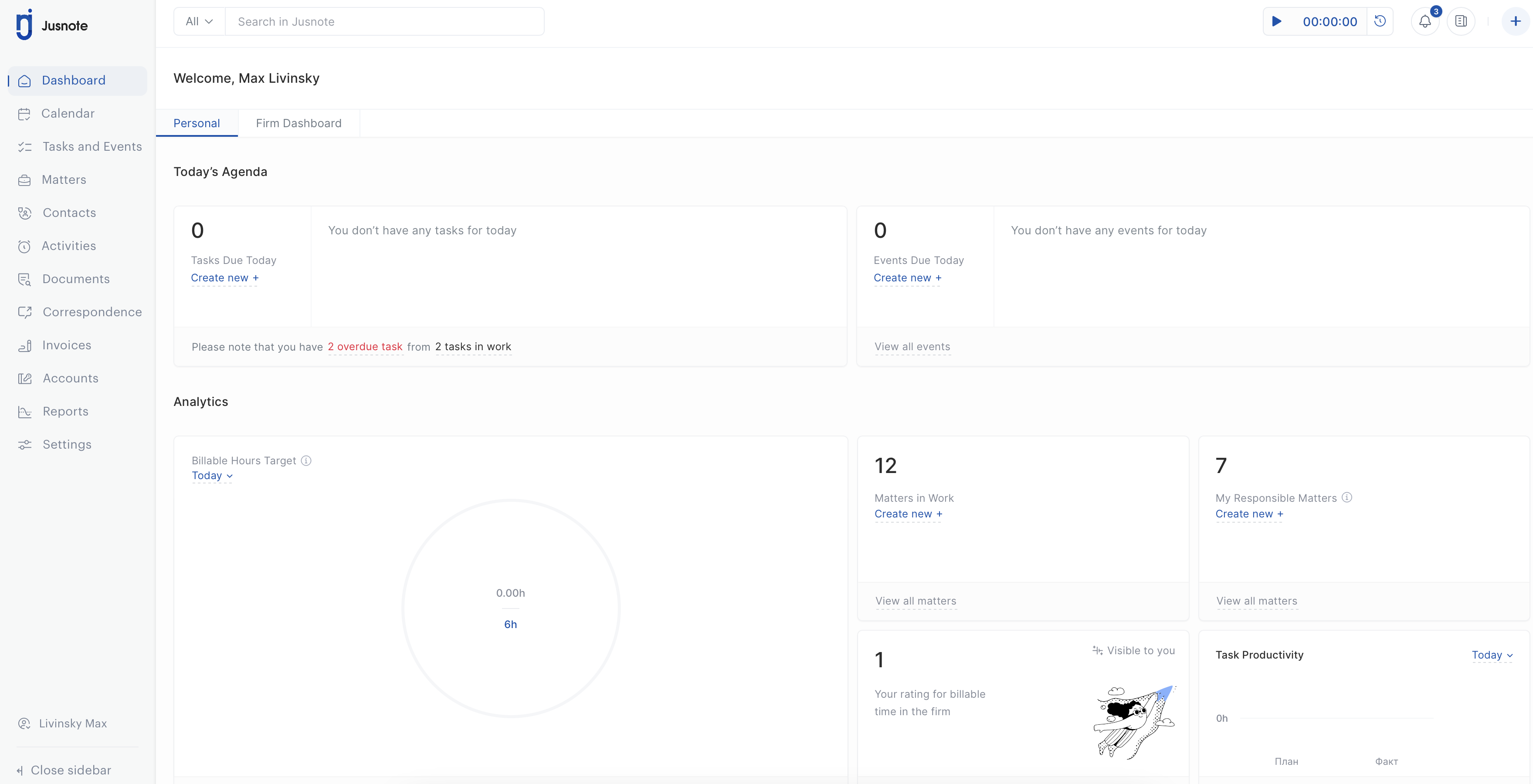Select the Personal tab
The image size is (1533, 784).
click(x=197, y=123)
